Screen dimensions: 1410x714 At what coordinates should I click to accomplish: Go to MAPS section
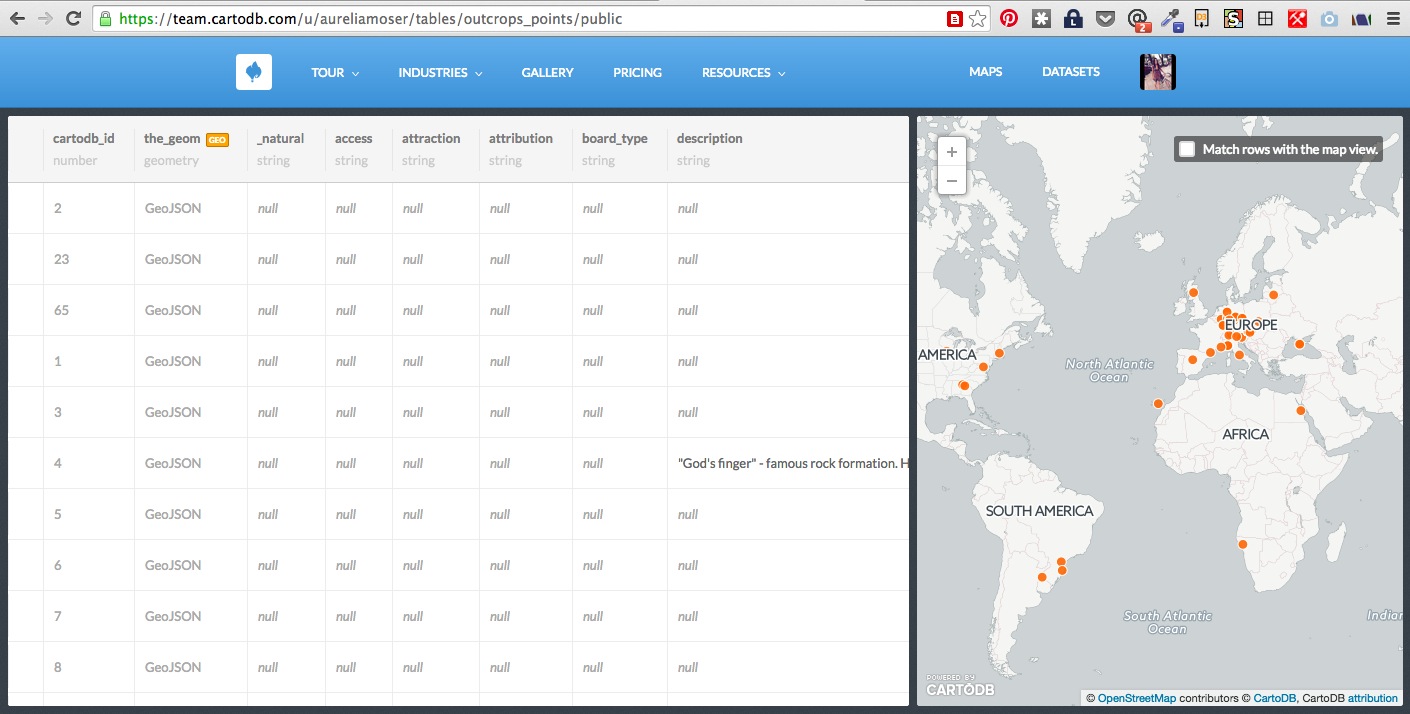point(985,72)
